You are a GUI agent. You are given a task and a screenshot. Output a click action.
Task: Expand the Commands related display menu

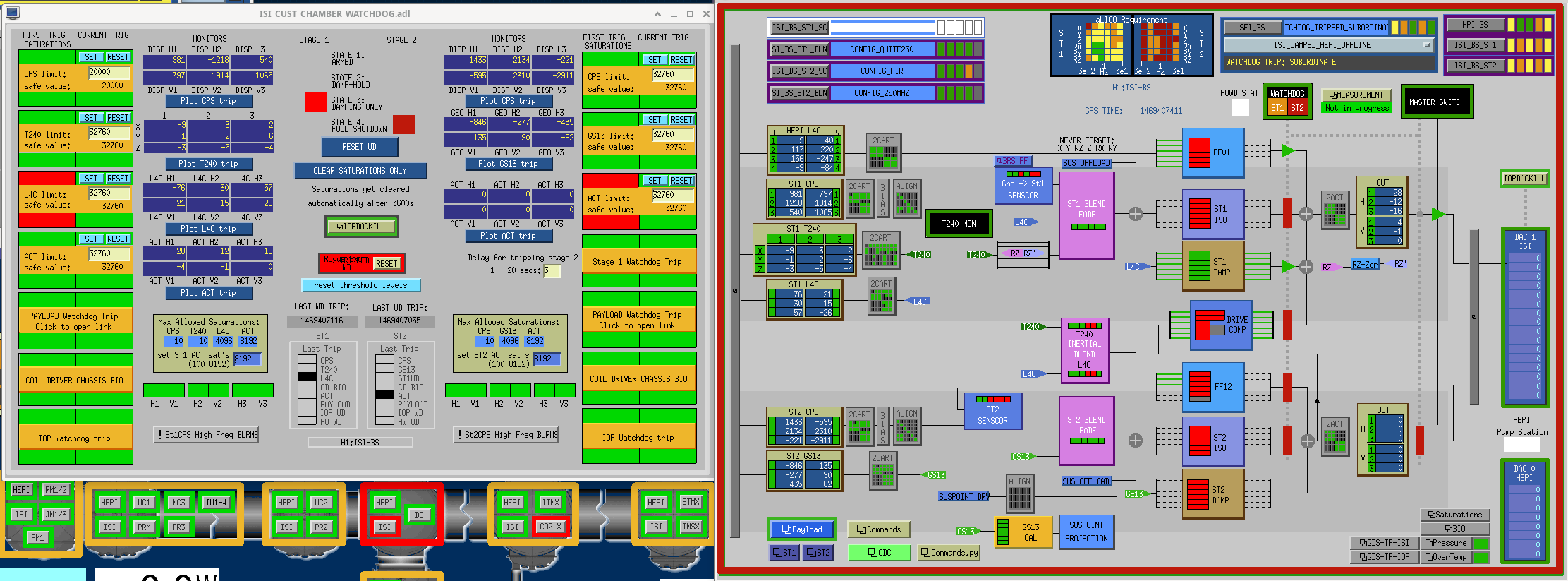tap(879, 529)
